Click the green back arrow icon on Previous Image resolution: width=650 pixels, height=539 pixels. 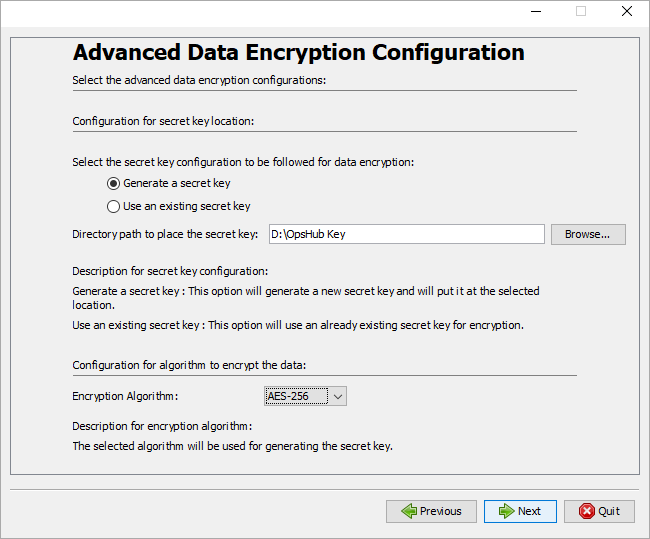click(x=409, y=511)
